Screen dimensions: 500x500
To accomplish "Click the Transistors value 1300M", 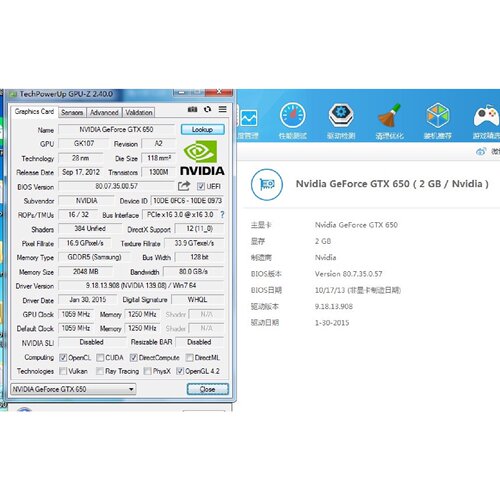I will pyautogui.click(x=158, y=172).
